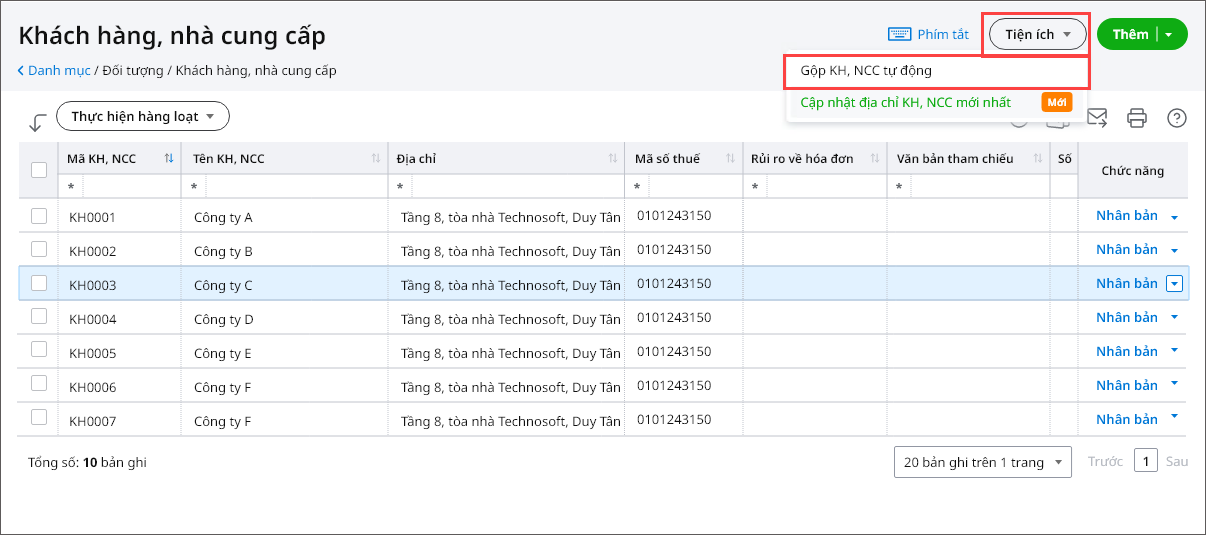The image size is (1206, 535).
Task: Open the 20 bản ghi trên 1 trang dropdown
Action: [x=982, y=462]
